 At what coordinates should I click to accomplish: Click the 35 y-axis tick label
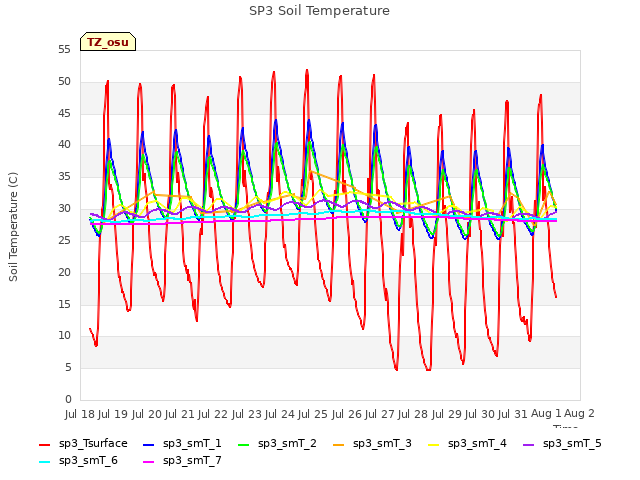64,177
